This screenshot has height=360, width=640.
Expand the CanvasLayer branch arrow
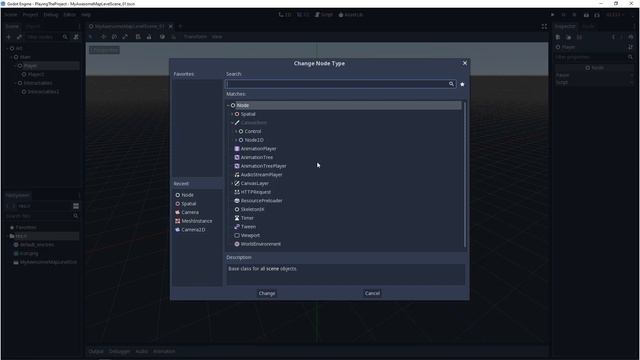pyautogui.click(x=232, y=183)
